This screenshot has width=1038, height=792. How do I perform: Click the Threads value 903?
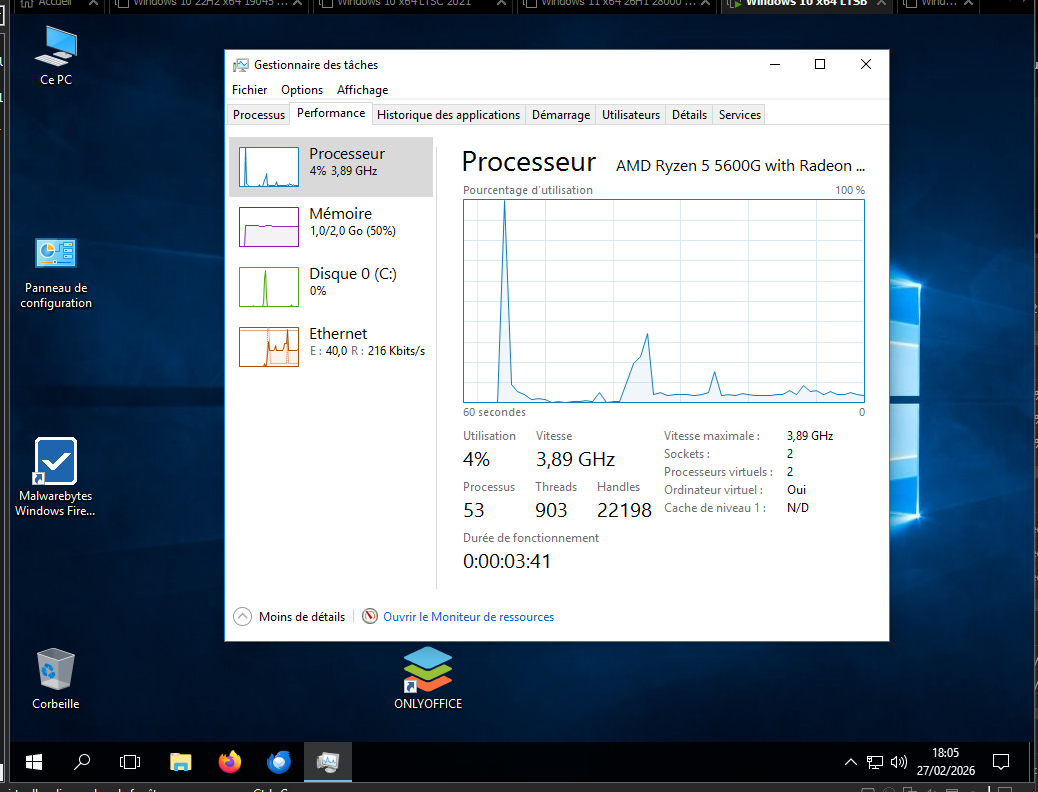pyautogui.click(x=551, y=510)
